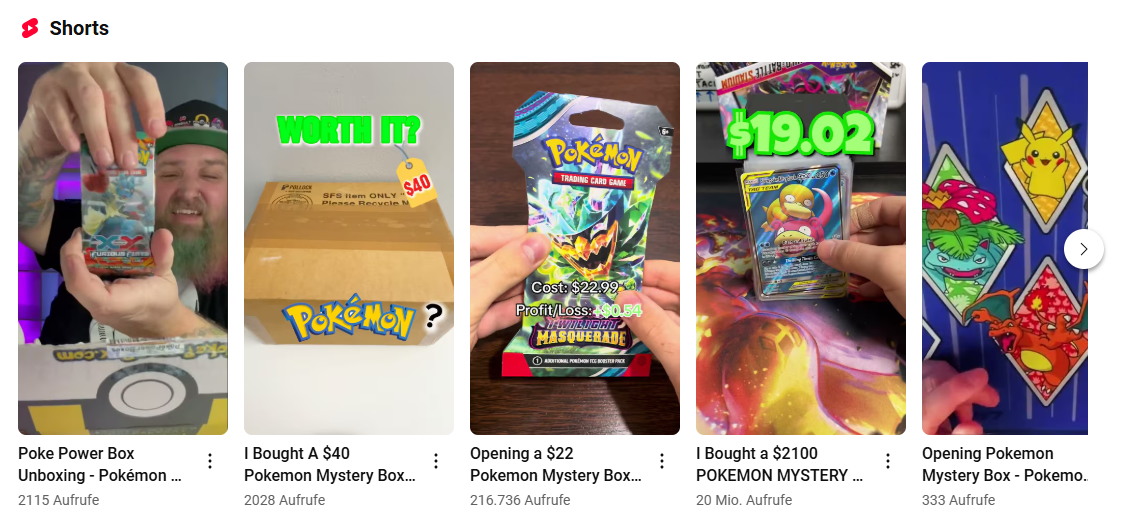
Task: Open 'Poke Power Box Unboxing' title link
Action: [x=100, y=464]
